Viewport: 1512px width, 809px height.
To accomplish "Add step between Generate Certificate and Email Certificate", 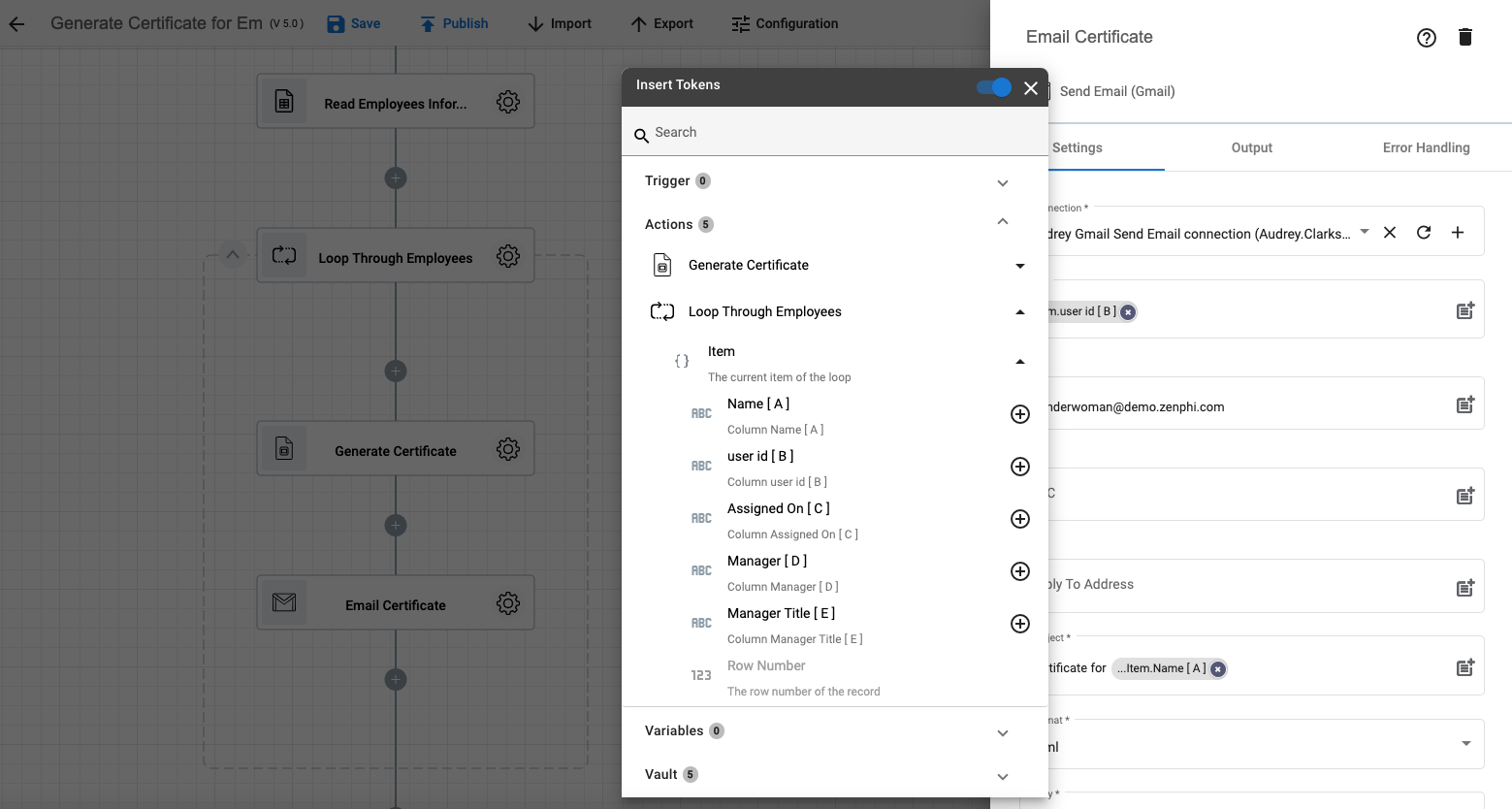I will click(x=395, y=525).
